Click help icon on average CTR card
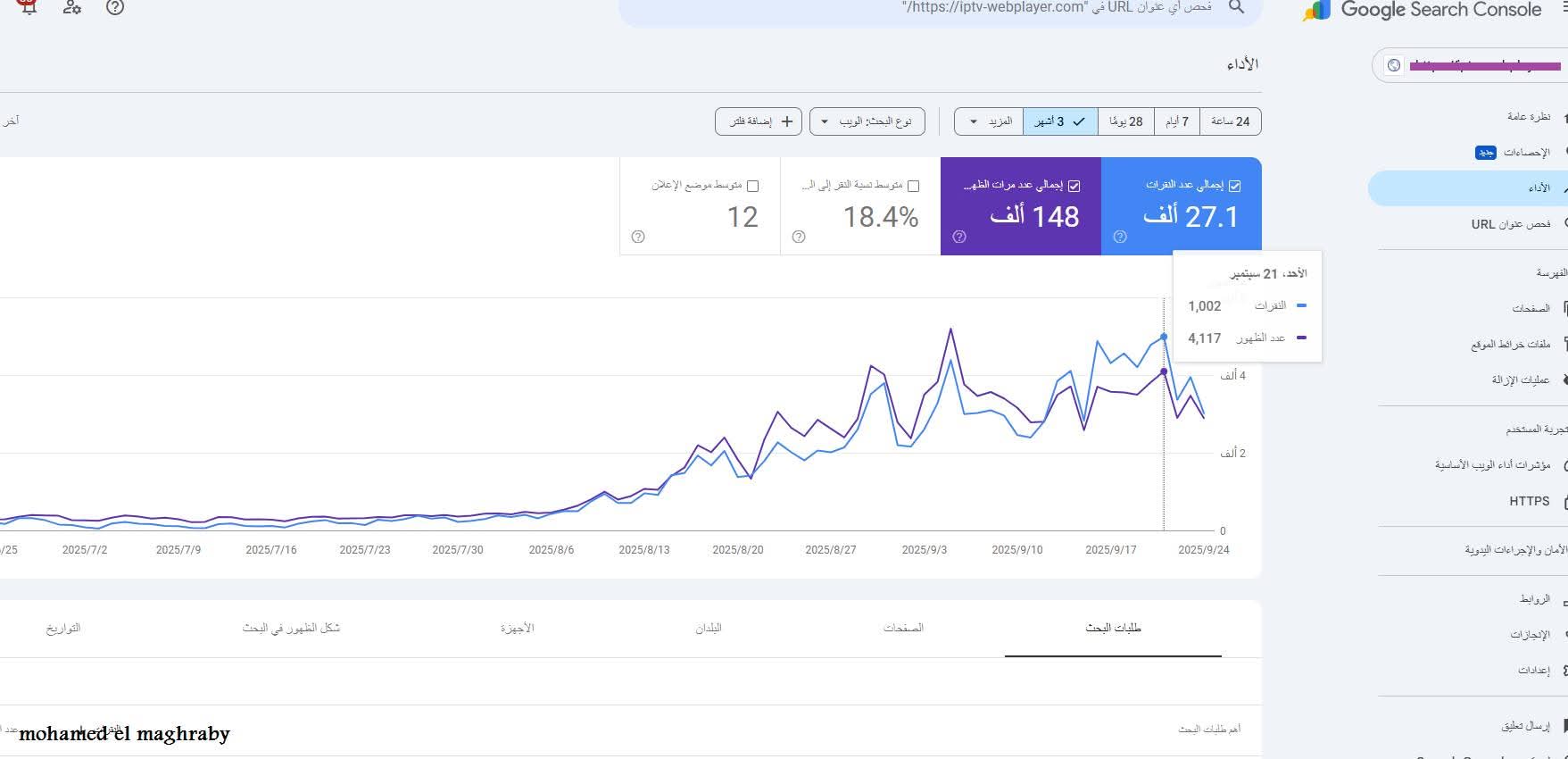 [799, 237]
